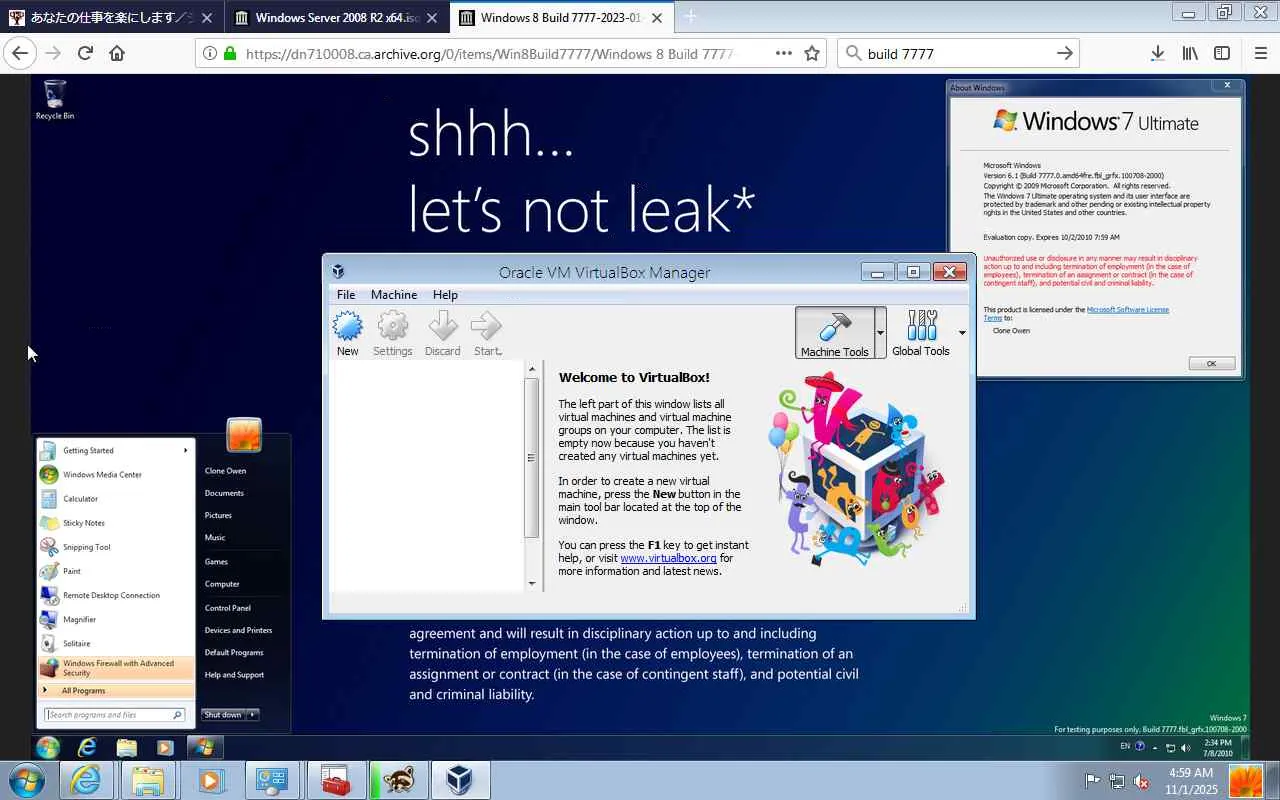Open the clock showing 4:59 AM

1191,781
